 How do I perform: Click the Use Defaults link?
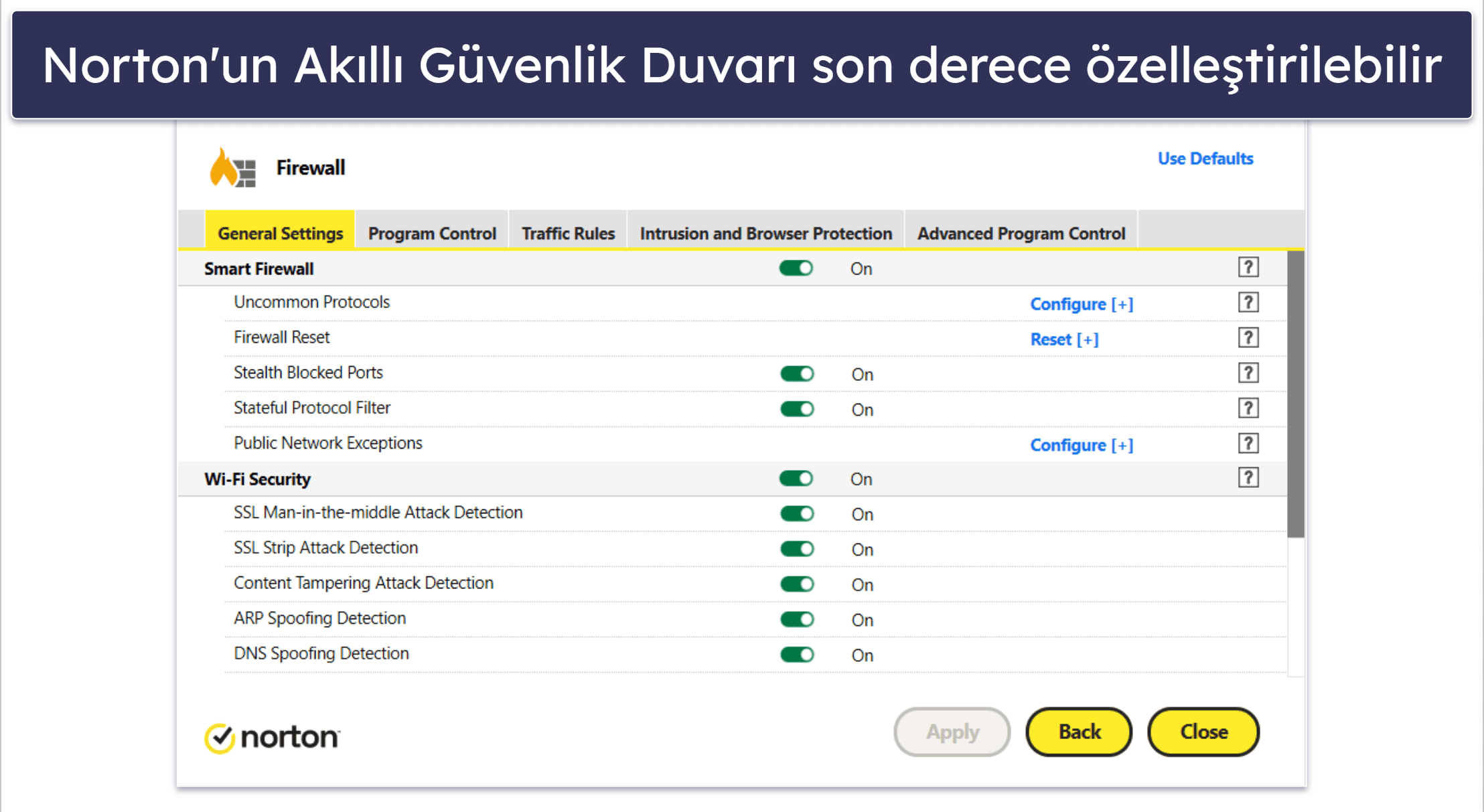coord(1205,159)
